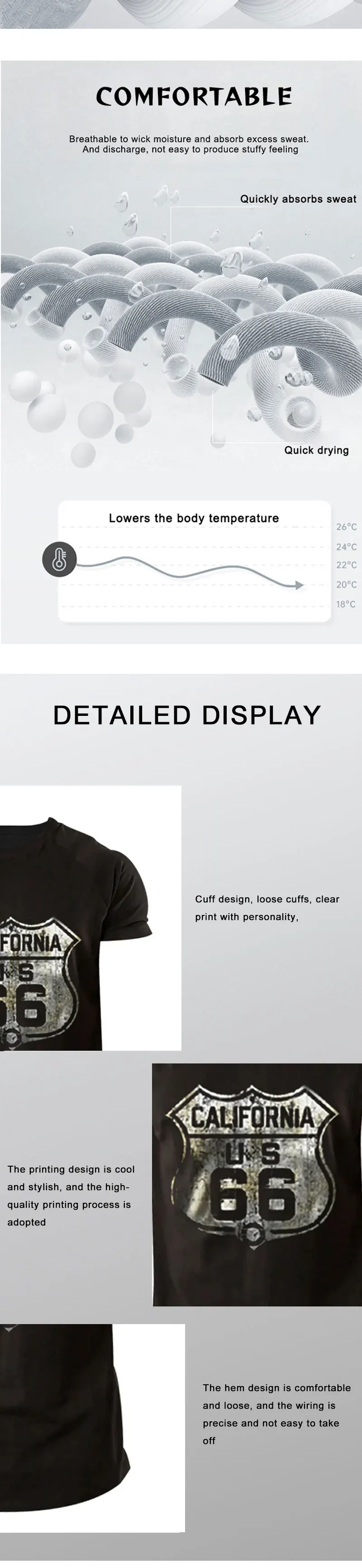Click the thermometer icon on the temperature chart

pos(59,559)
